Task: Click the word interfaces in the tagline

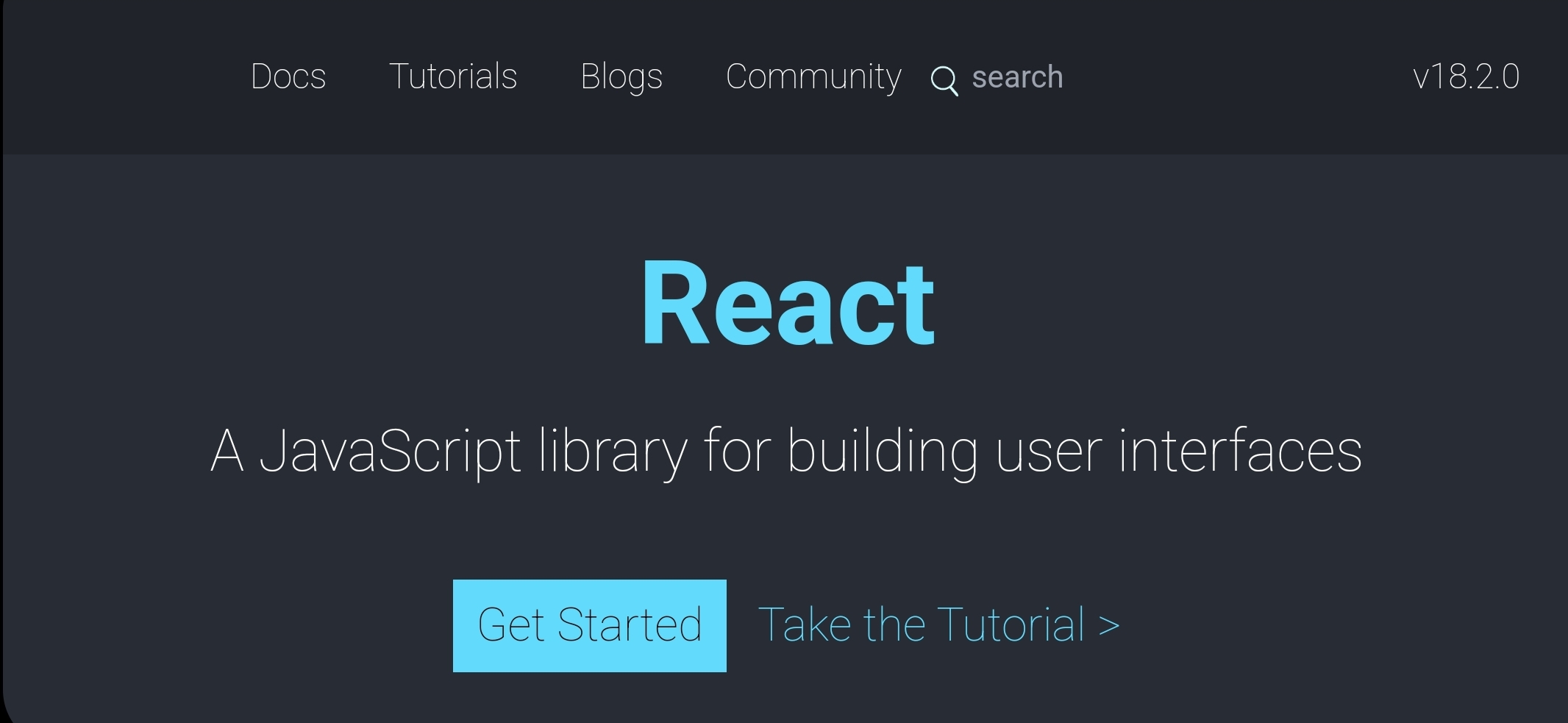Action: (x=1240, y=451)
